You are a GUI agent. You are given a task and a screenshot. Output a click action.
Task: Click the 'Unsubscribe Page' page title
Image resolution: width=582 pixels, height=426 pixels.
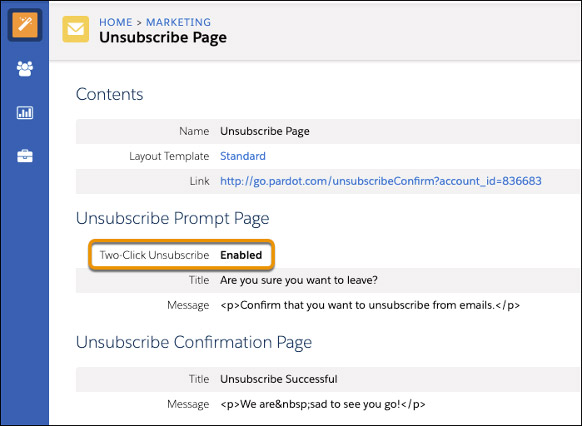(163, 38)
